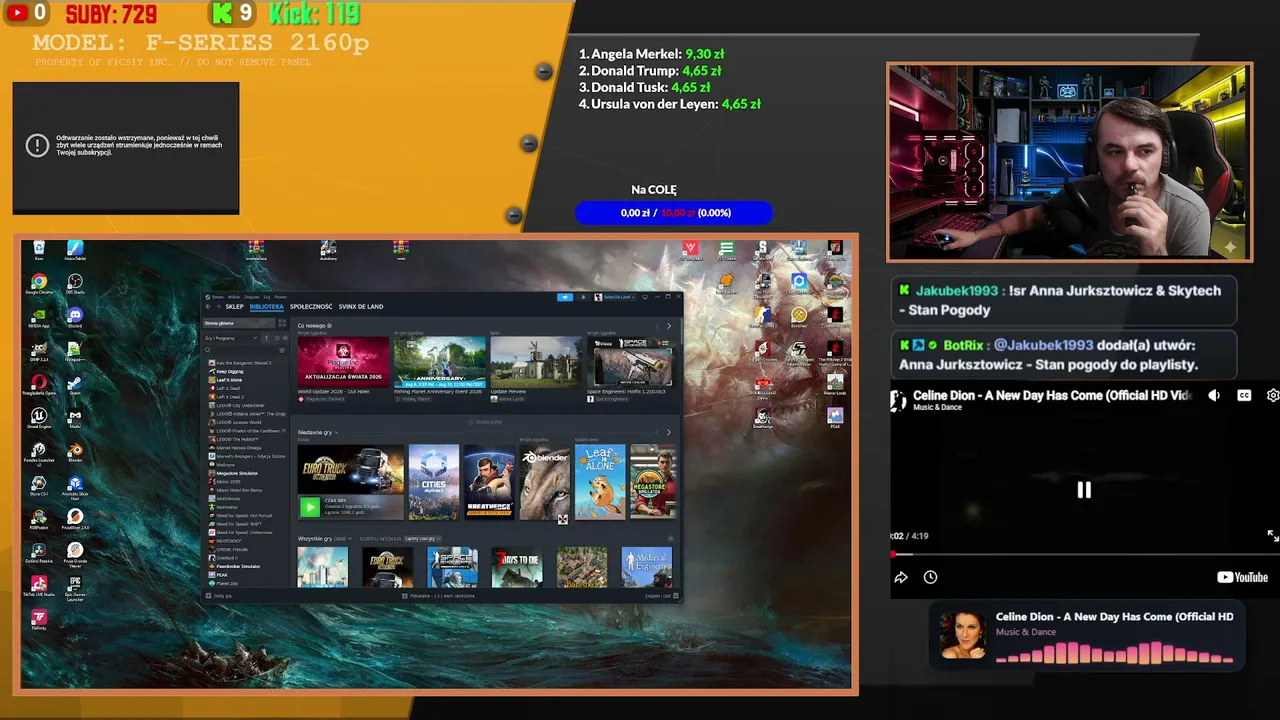This screenshot has width=1280, height=720.
Task: Open YouTube player settings gear
Action: [x=1272, y=395]
